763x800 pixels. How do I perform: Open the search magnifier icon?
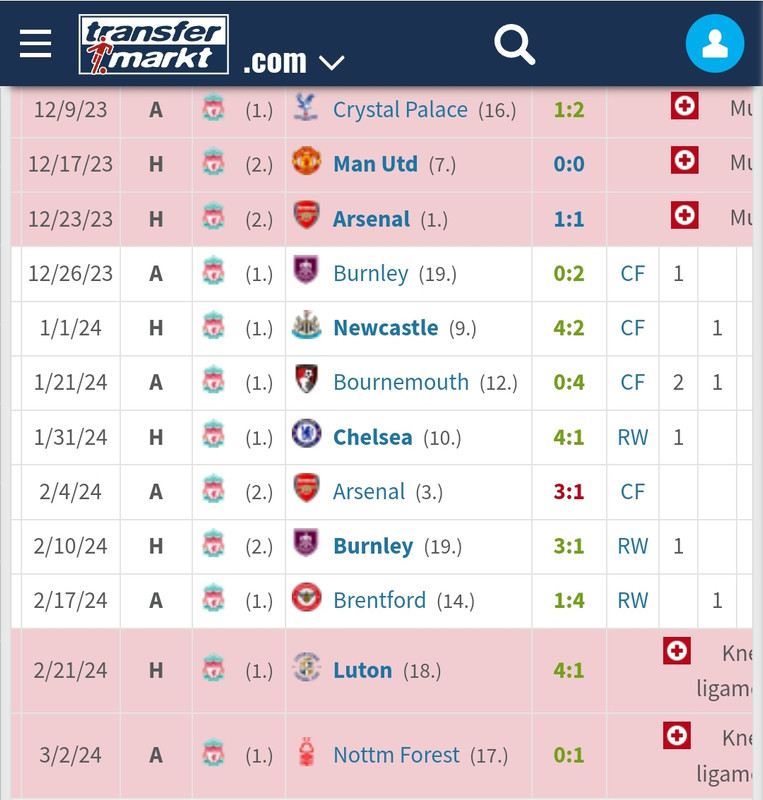click(514, 44)
